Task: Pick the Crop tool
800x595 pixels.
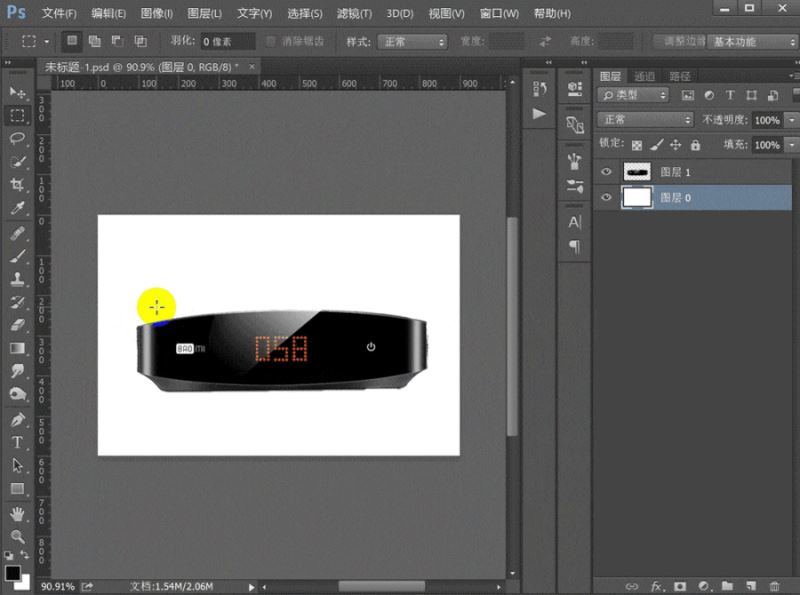Action: (x=17, y=185)
